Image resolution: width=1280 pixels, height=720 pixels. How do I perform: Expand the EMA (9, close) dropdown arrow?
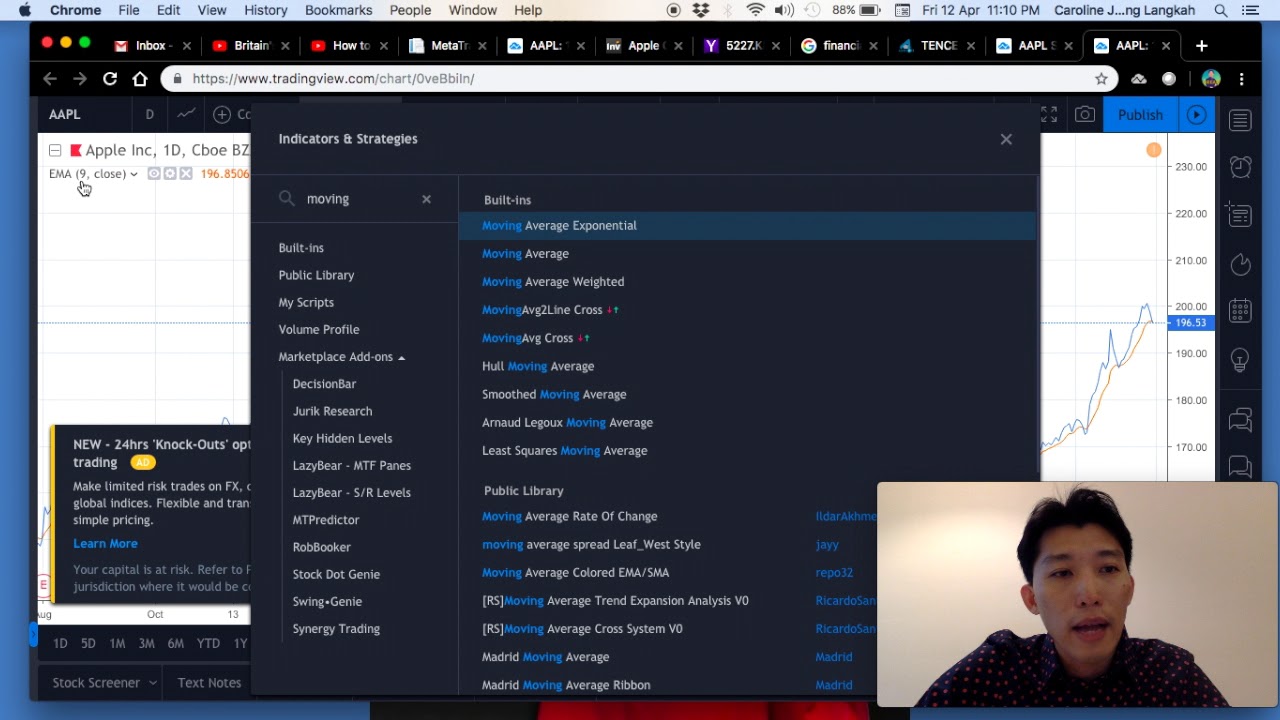click(133, 174)
